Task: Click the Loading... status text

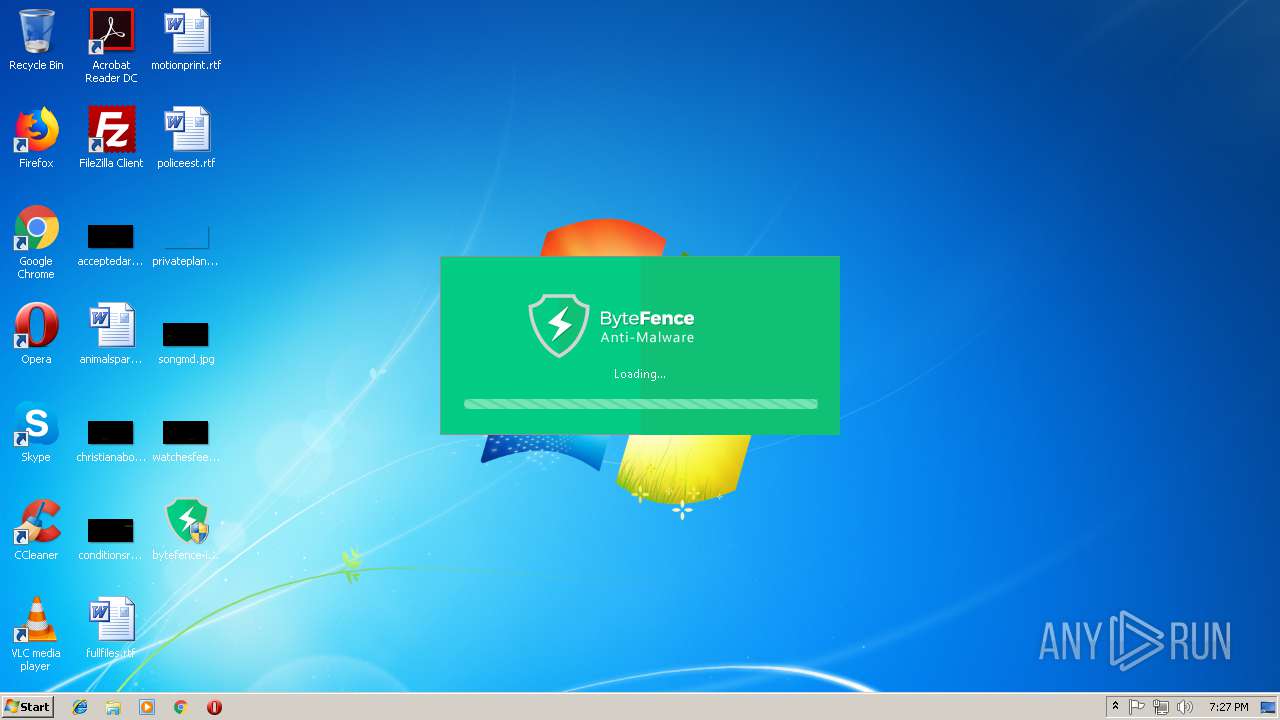Action: click(x=640, y=374)
